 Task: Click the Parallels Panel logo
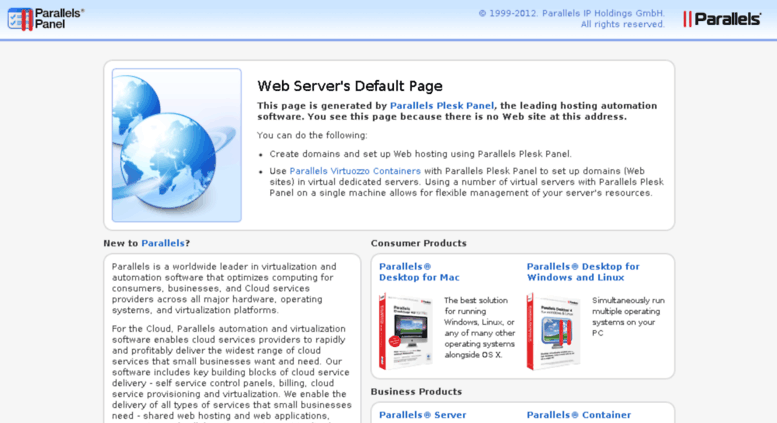pyautogui.click(x=46, y=19)
